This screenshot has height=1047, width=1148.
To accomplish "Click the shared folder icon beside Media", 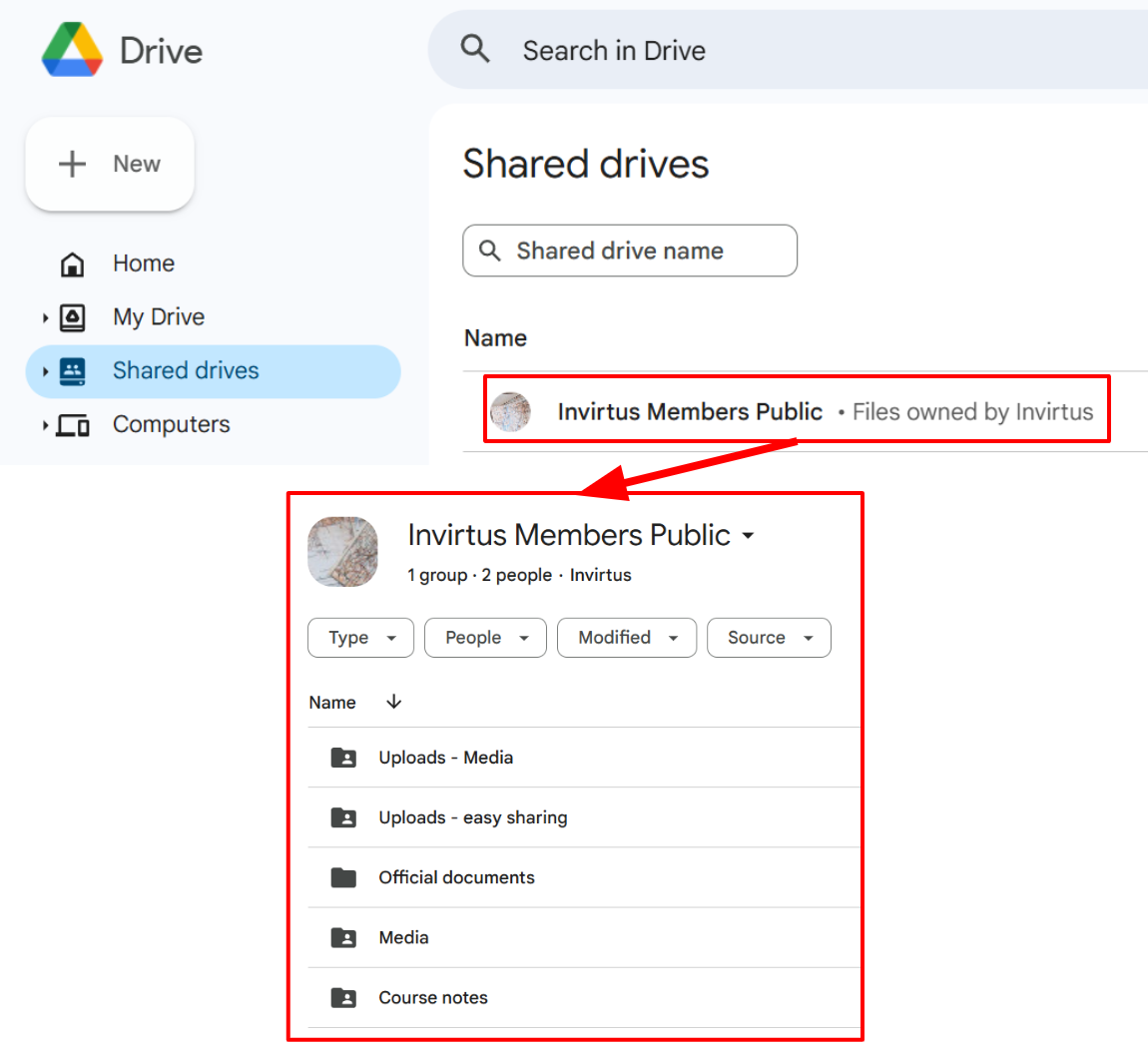I will coord(343,937).
